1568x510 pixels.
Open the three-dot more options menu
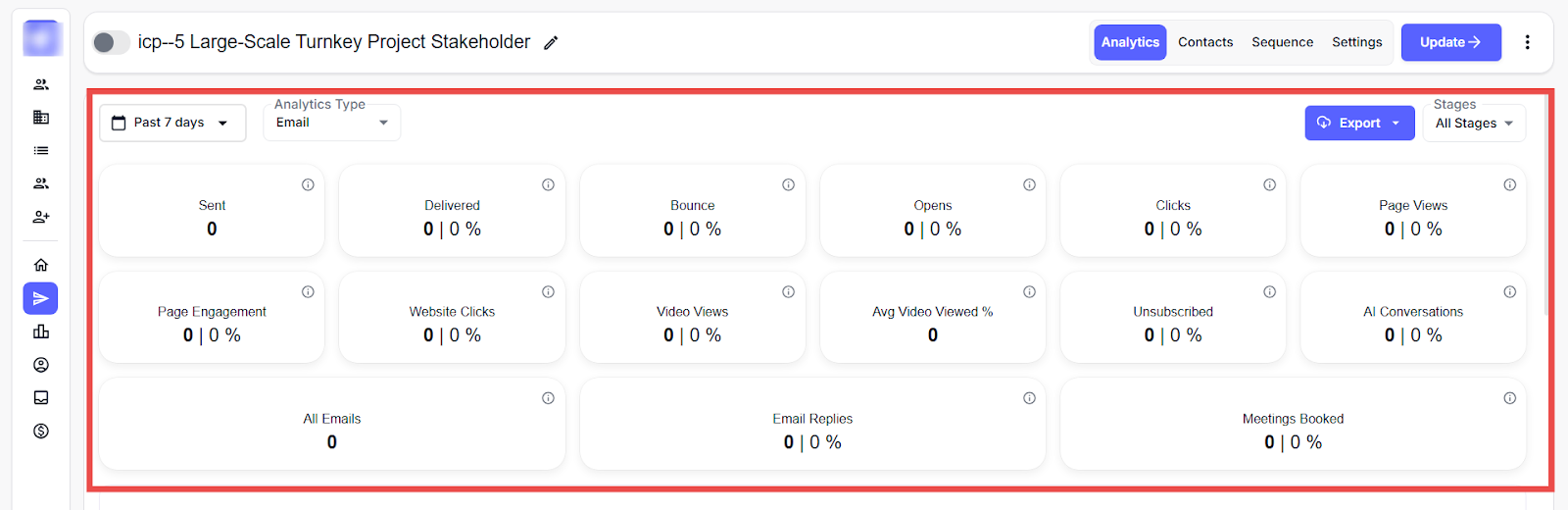coord(1527,42)
